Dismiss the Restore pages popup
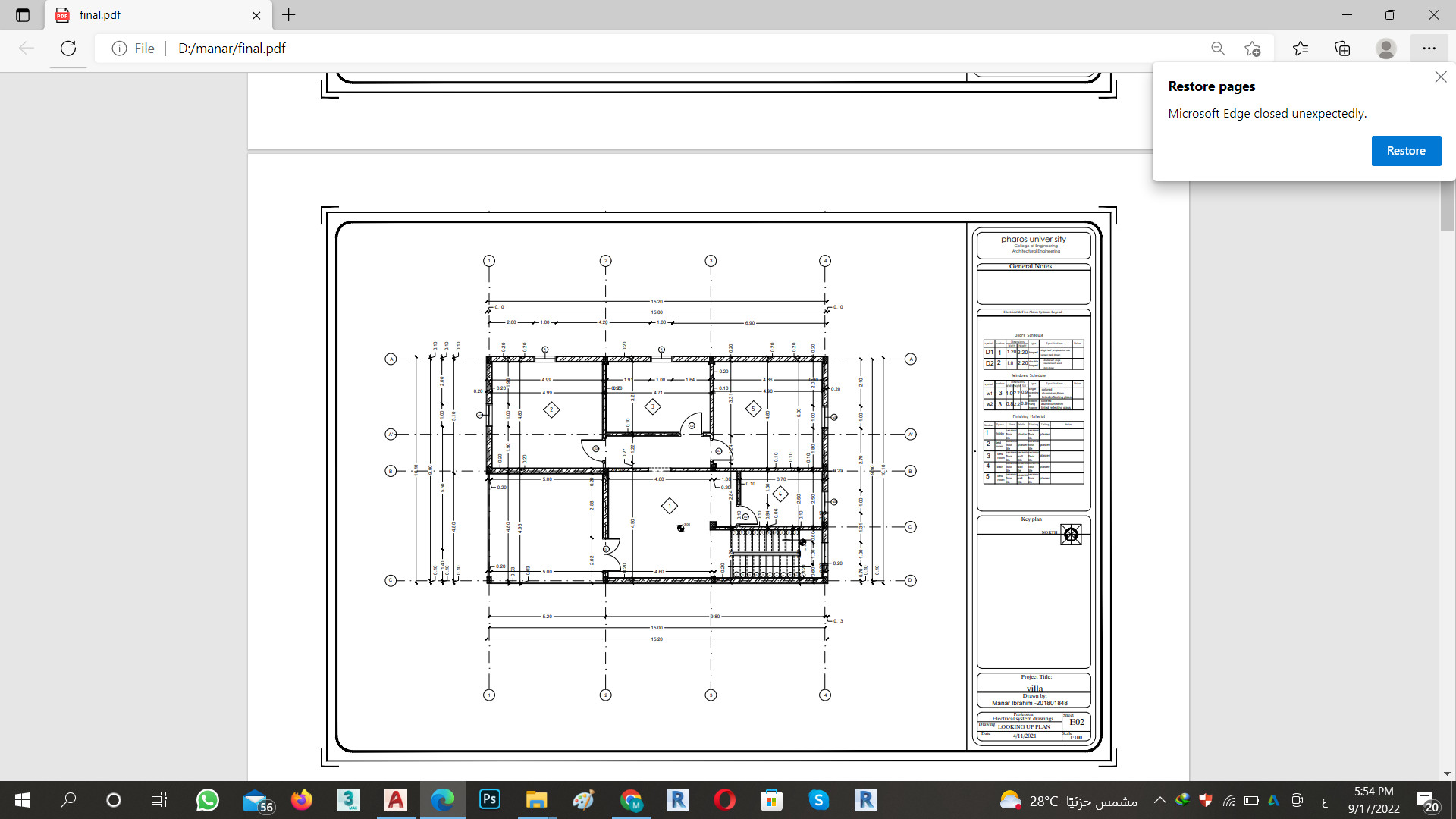 (x=1440, y=77)
